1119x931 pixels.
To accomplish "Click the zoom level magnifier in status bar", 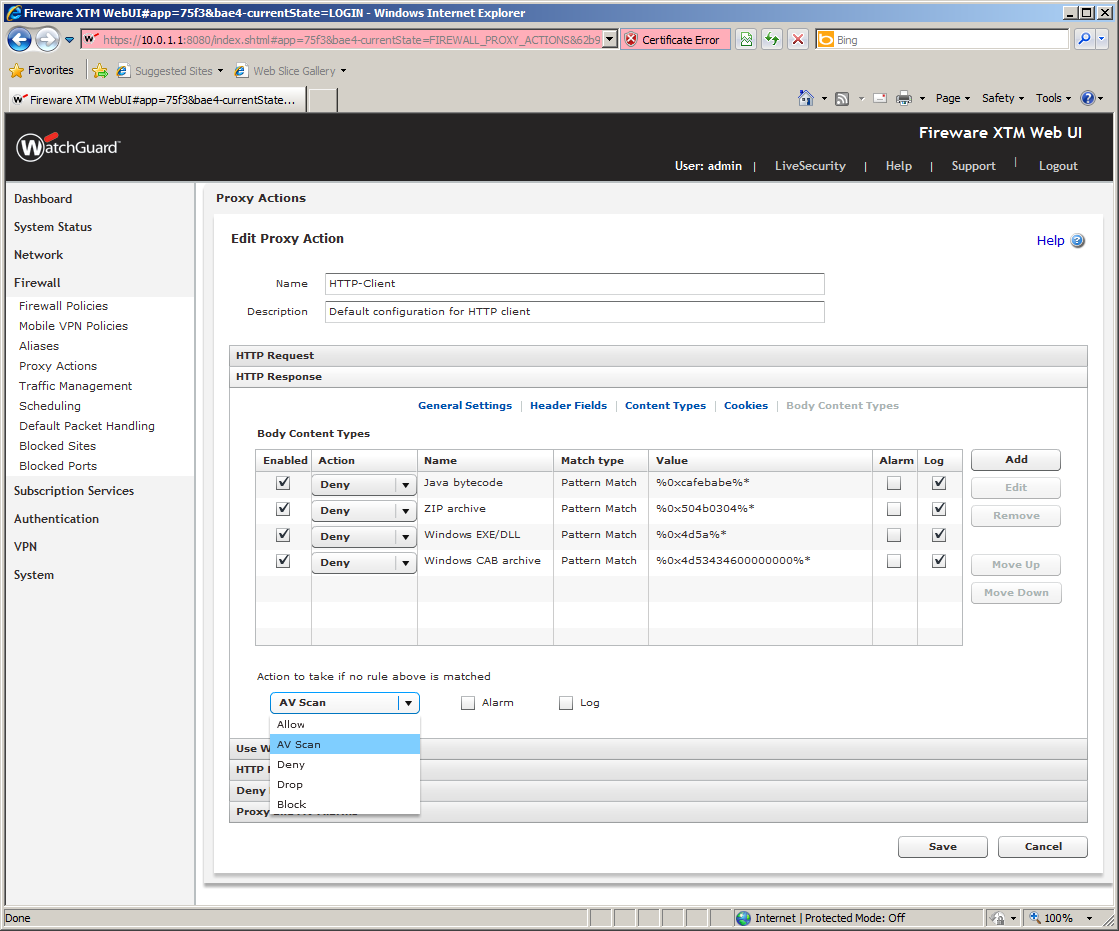I will (x=1034, y=918).
